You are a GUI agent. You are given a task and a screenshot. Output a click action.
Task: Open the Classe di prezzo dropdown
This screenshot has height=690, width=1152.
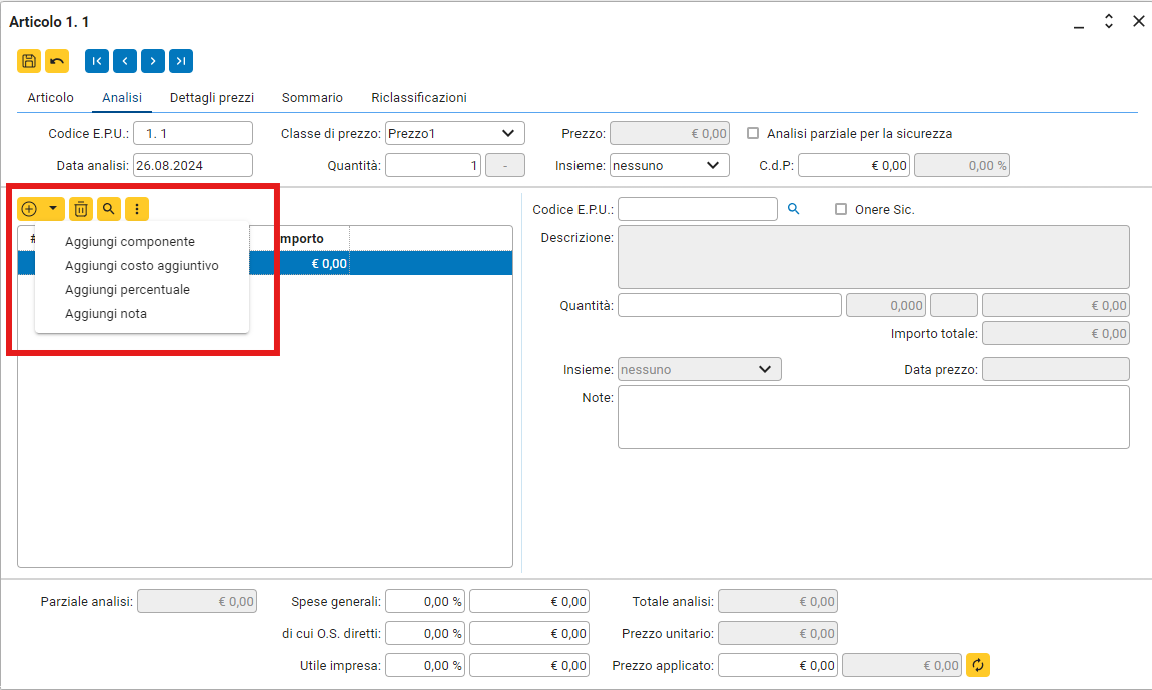455,133
